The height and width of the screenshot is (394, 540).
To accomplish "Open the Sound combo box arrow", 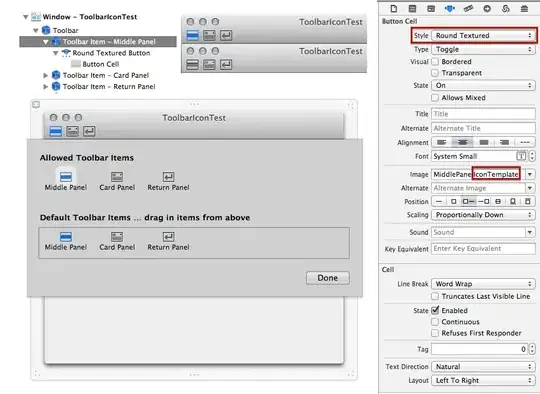I will pyautogui.click(x=530, y=232).
